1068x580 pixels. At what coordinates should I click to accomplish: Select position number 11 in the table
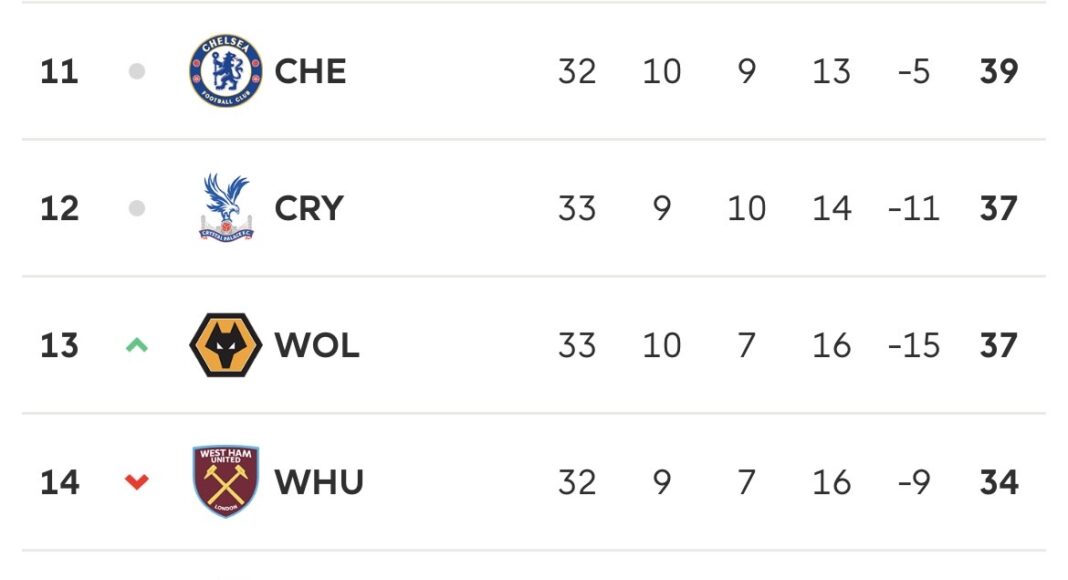coord(59,71)
